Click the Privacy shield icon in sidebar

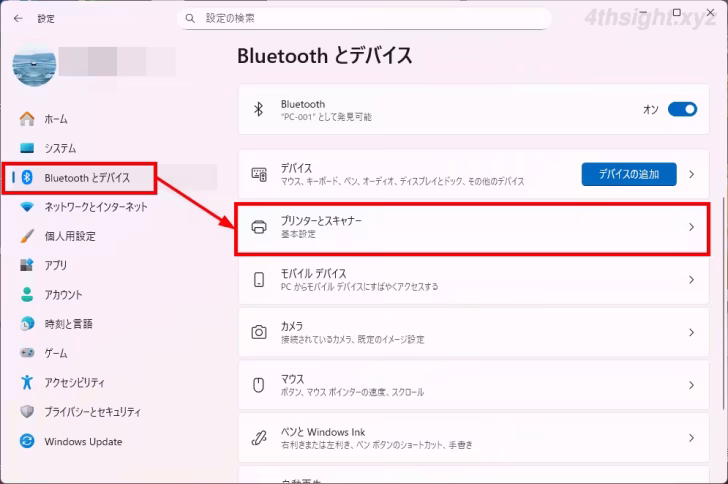[27, 412]
